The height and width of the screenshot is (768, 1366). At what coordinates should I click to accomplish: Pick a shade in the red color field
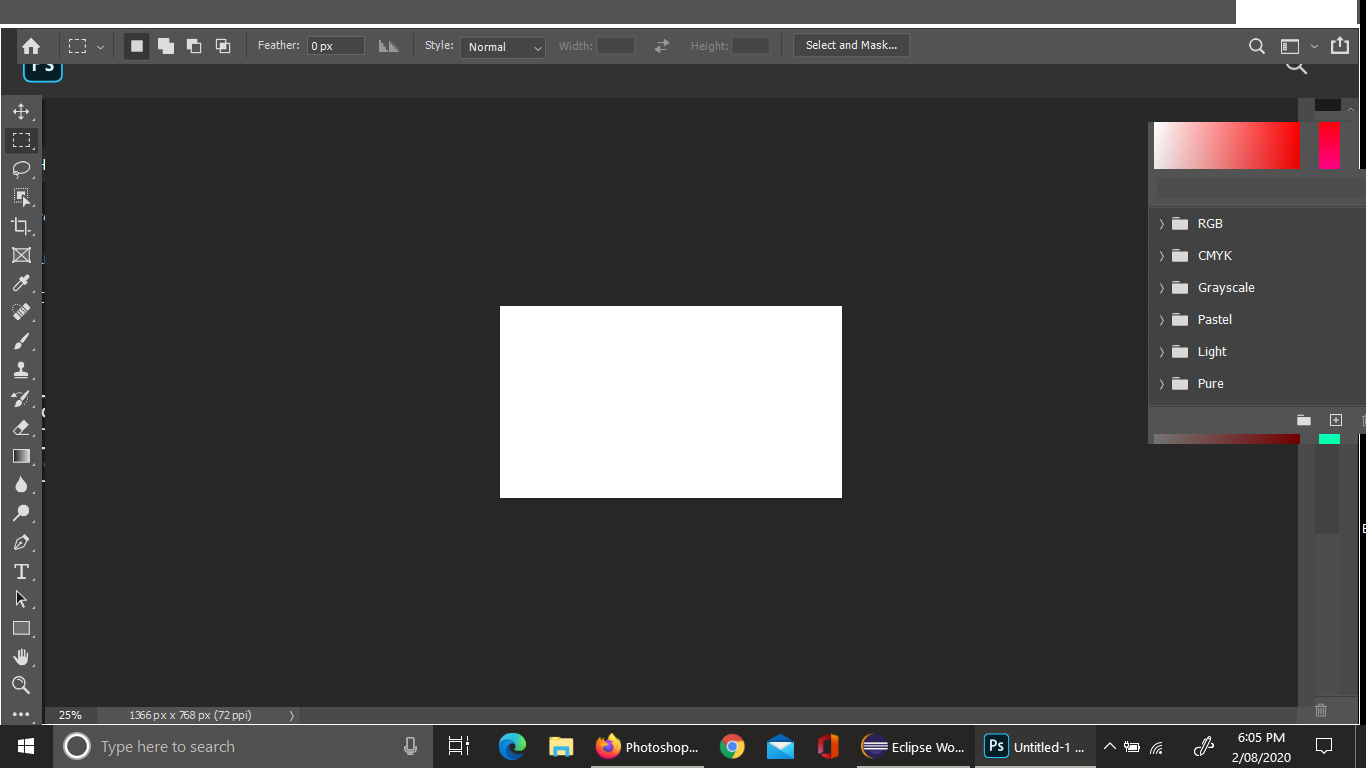(x=1226, y=146)
